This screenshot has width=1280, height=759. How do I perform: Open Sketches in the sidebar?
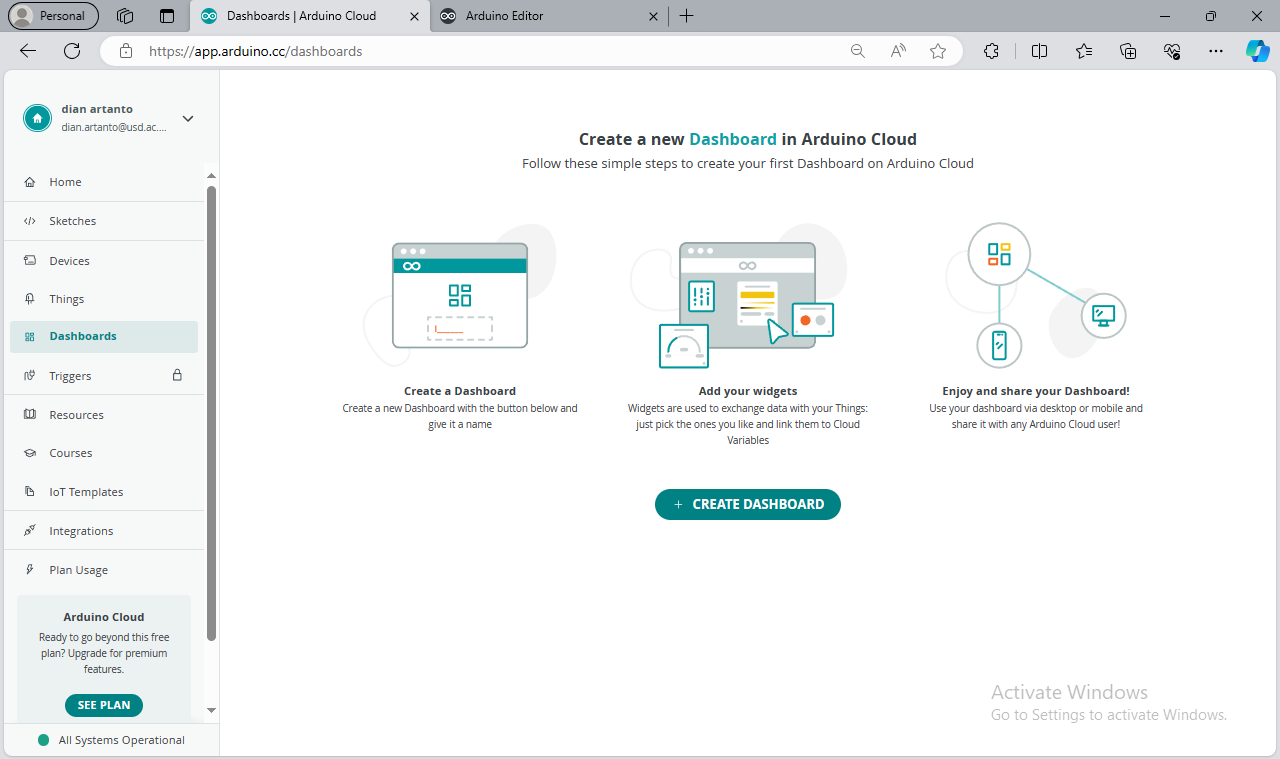pos(104,221)
